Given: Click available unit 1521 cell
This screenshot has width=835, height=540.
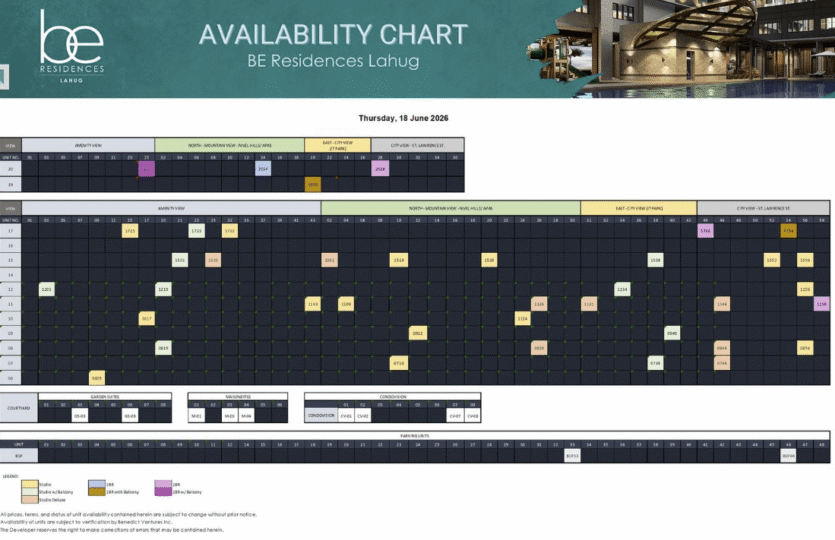Looking at the screenshot, I should tap(180, 260).
